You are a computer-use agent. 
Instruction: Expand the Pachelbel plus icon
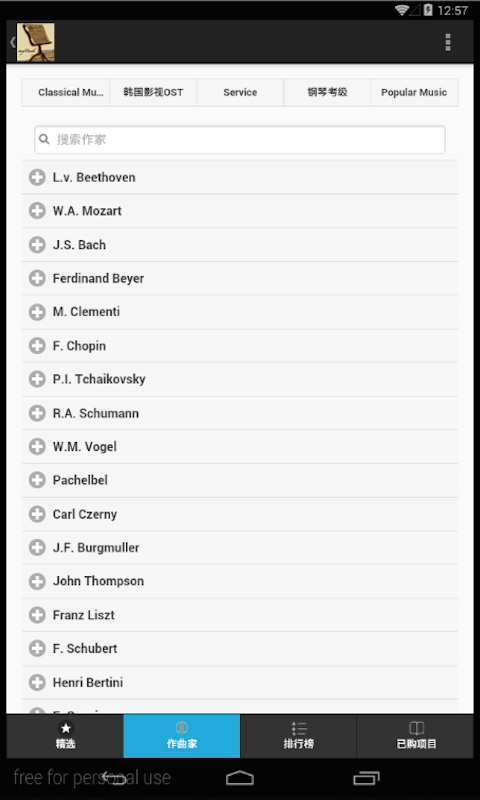[37, 480]
